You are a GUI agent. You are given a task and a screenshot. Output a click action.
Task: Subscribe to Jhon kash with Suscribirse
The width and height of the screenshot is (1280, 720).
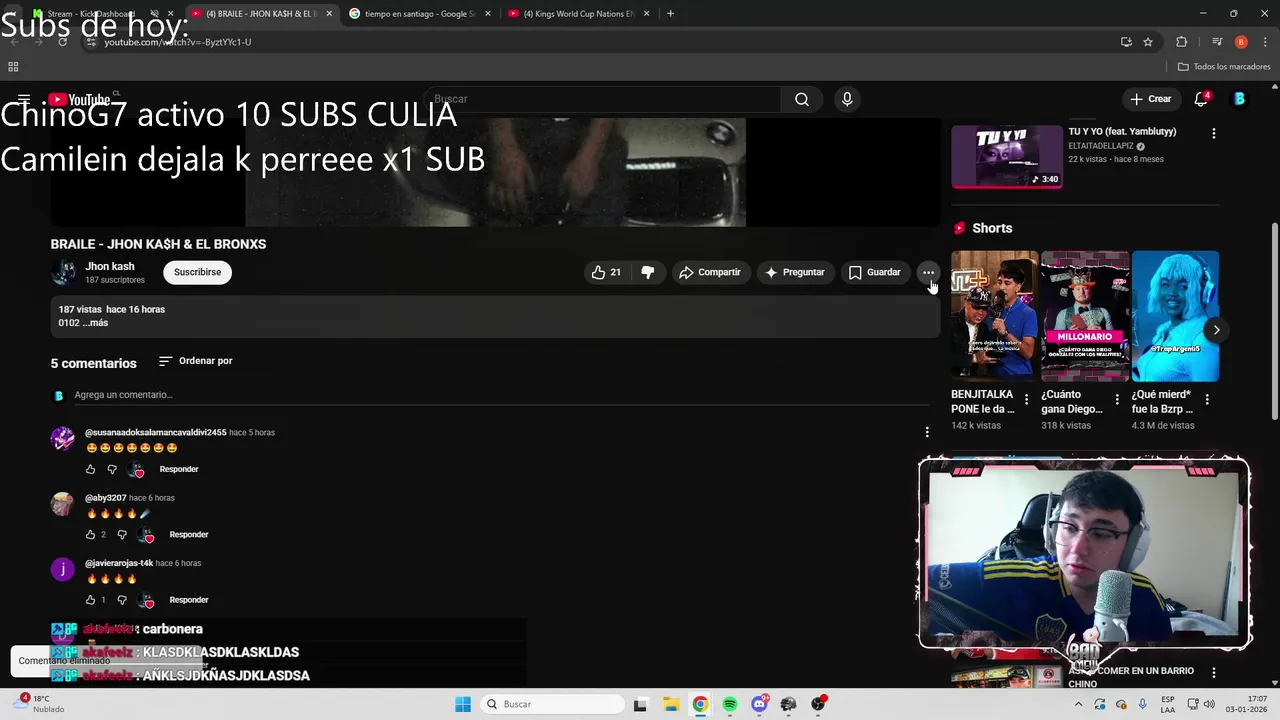(197, 272)
